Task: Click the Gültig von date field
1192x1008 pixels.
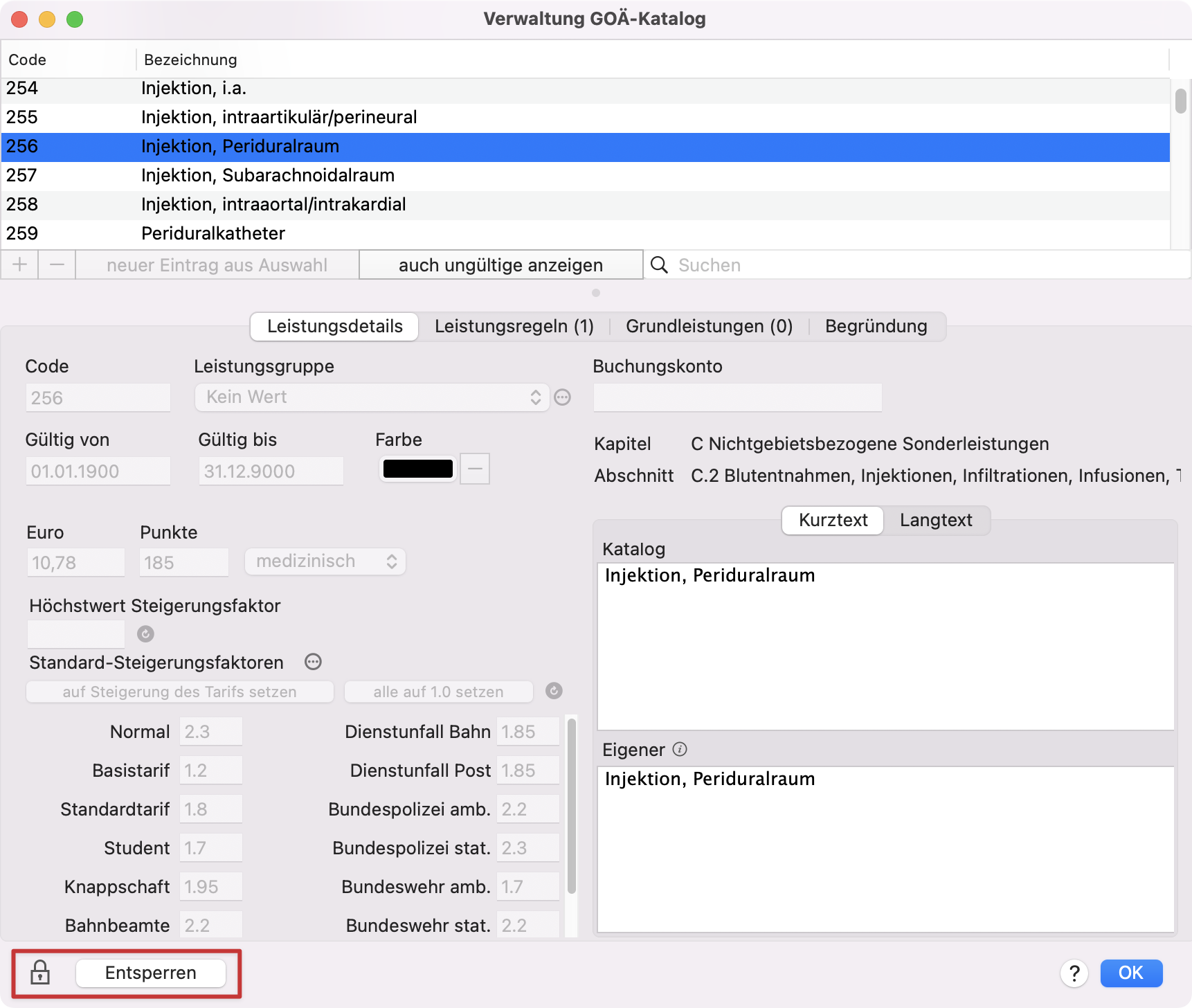Action: [x=98, y=471]
